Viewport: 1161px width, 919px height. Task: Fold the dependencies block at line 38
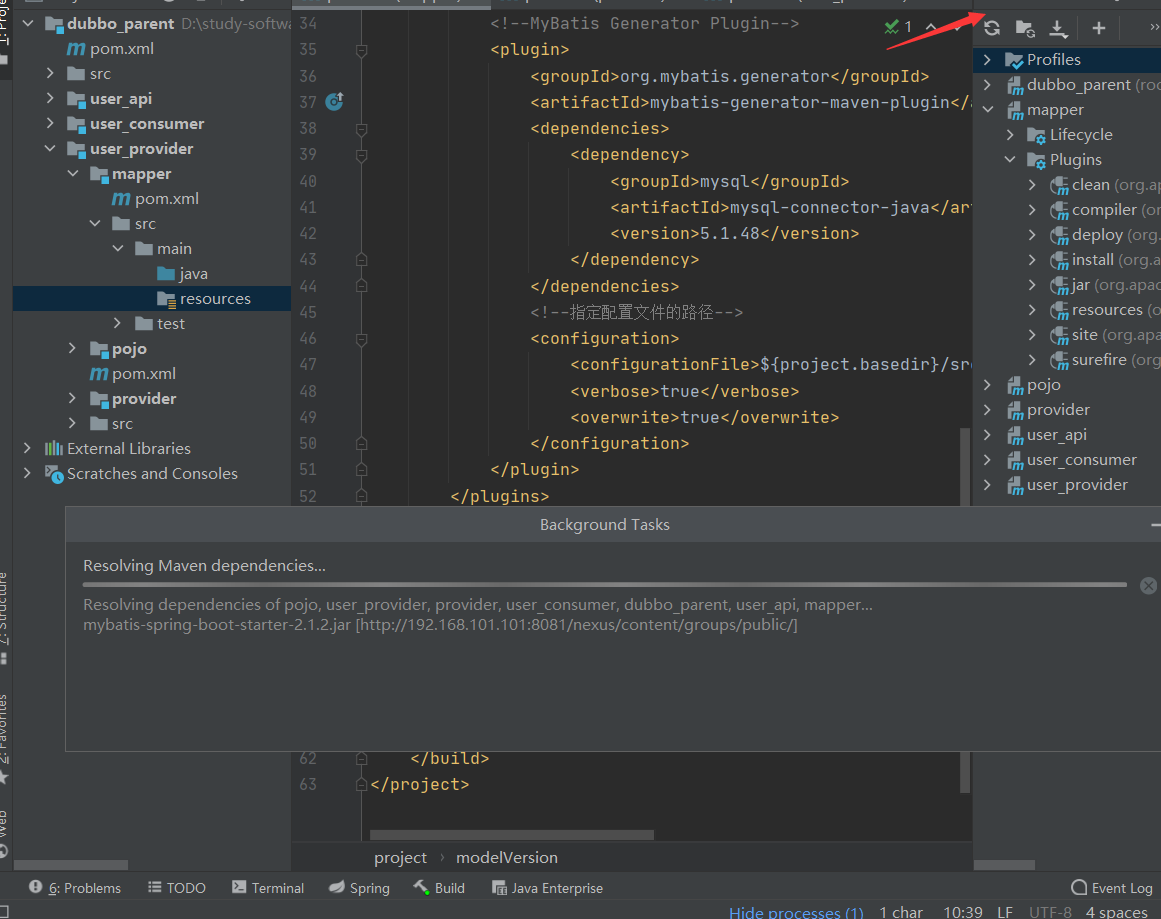(x=361, y=129)
